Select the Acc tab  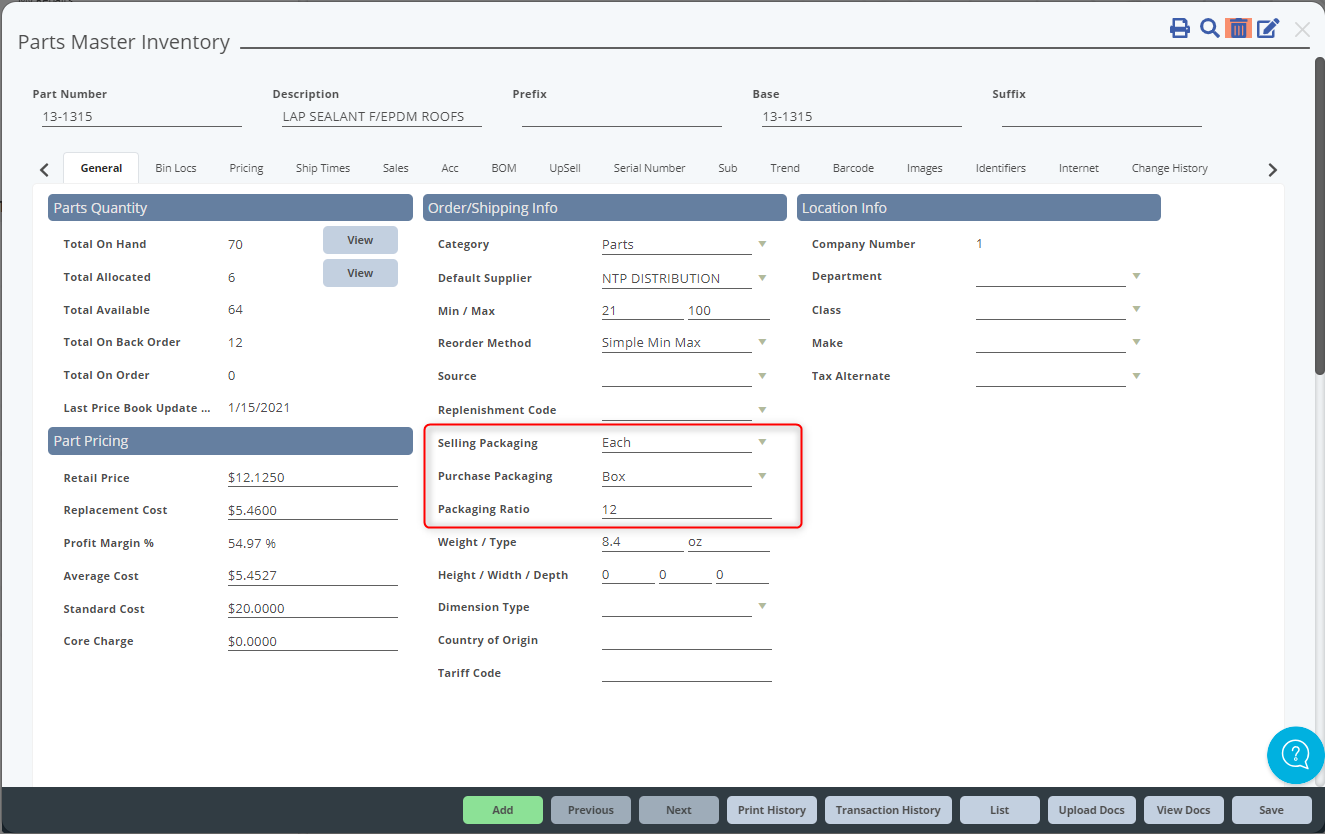(x=450, y=168)
